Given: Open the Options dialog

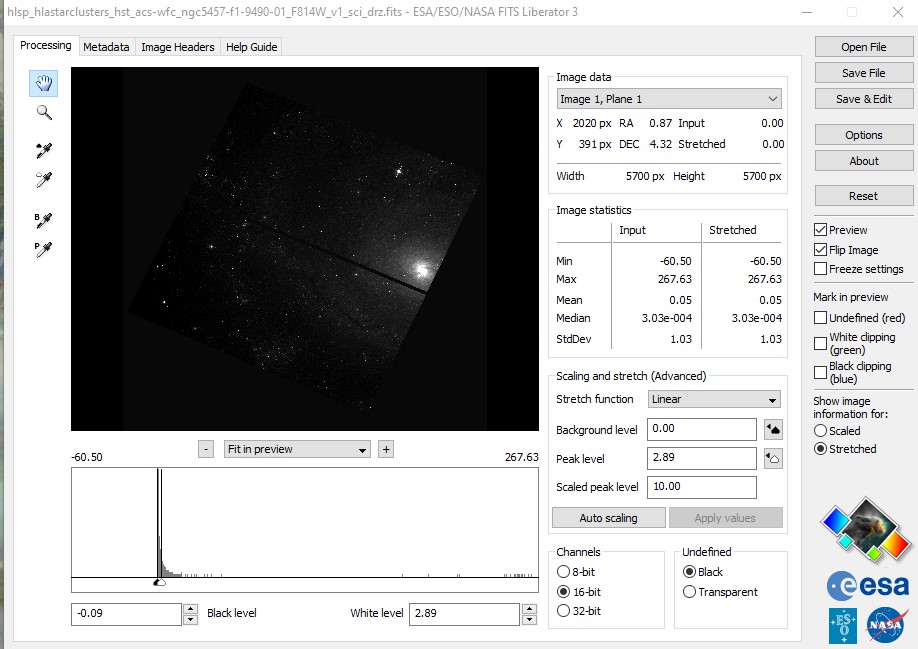Looking at the screenshot, I should [x=864, y=135].
